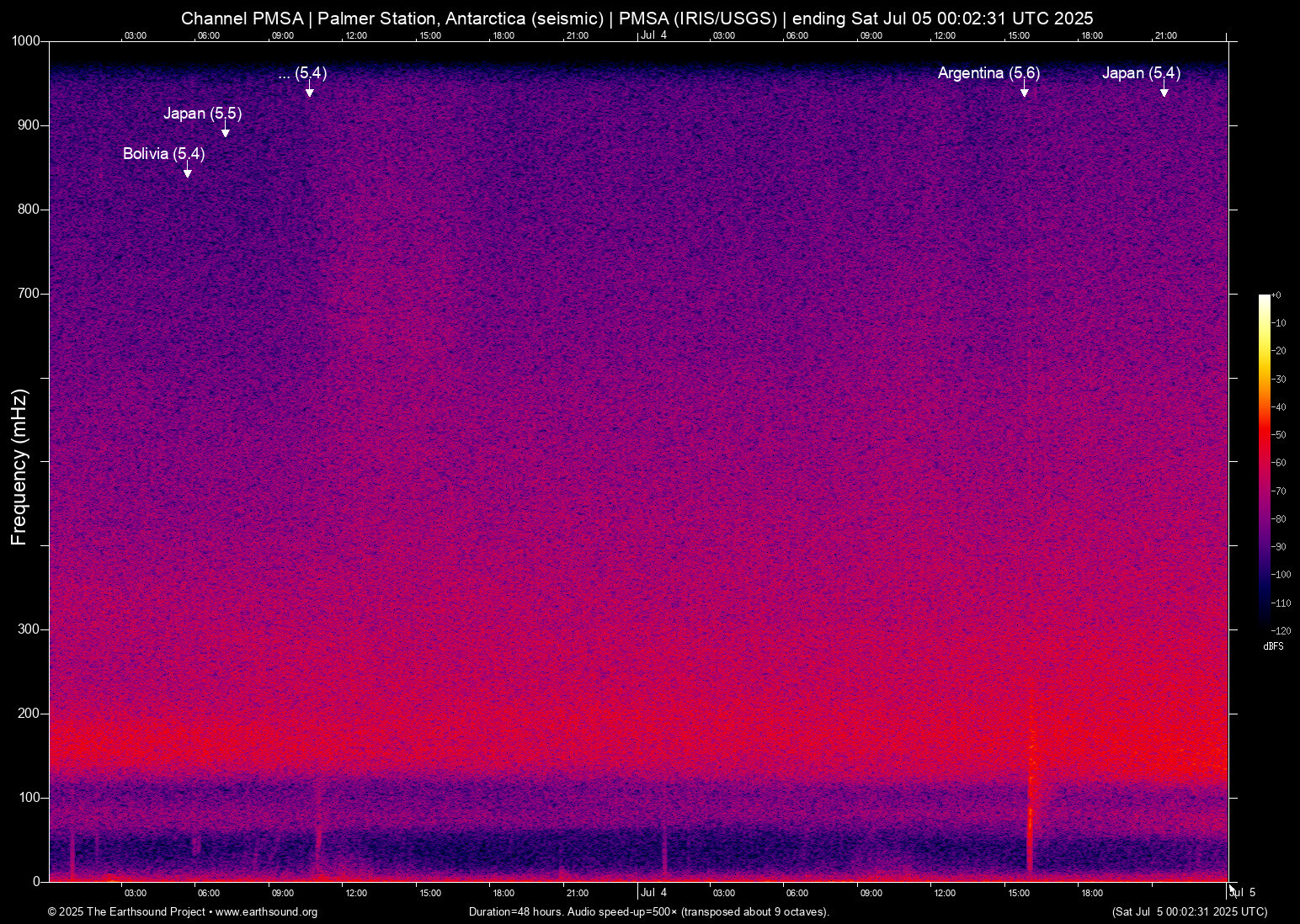This screenshot has height=924, width=1300.
Task: Click the "900" frequency axis label
Action: [29, 125]
